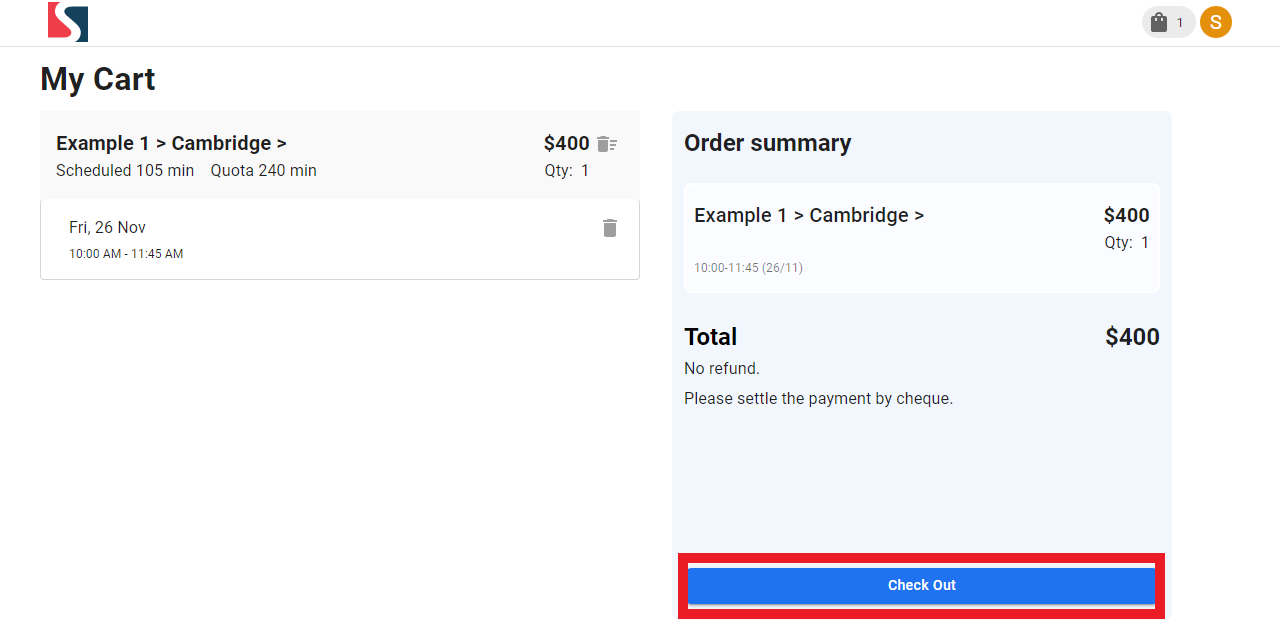Screen dimensions: 1280x644
Task: Delete the Fri, 26 Nov time slot
Action: (x=610, y=228)
